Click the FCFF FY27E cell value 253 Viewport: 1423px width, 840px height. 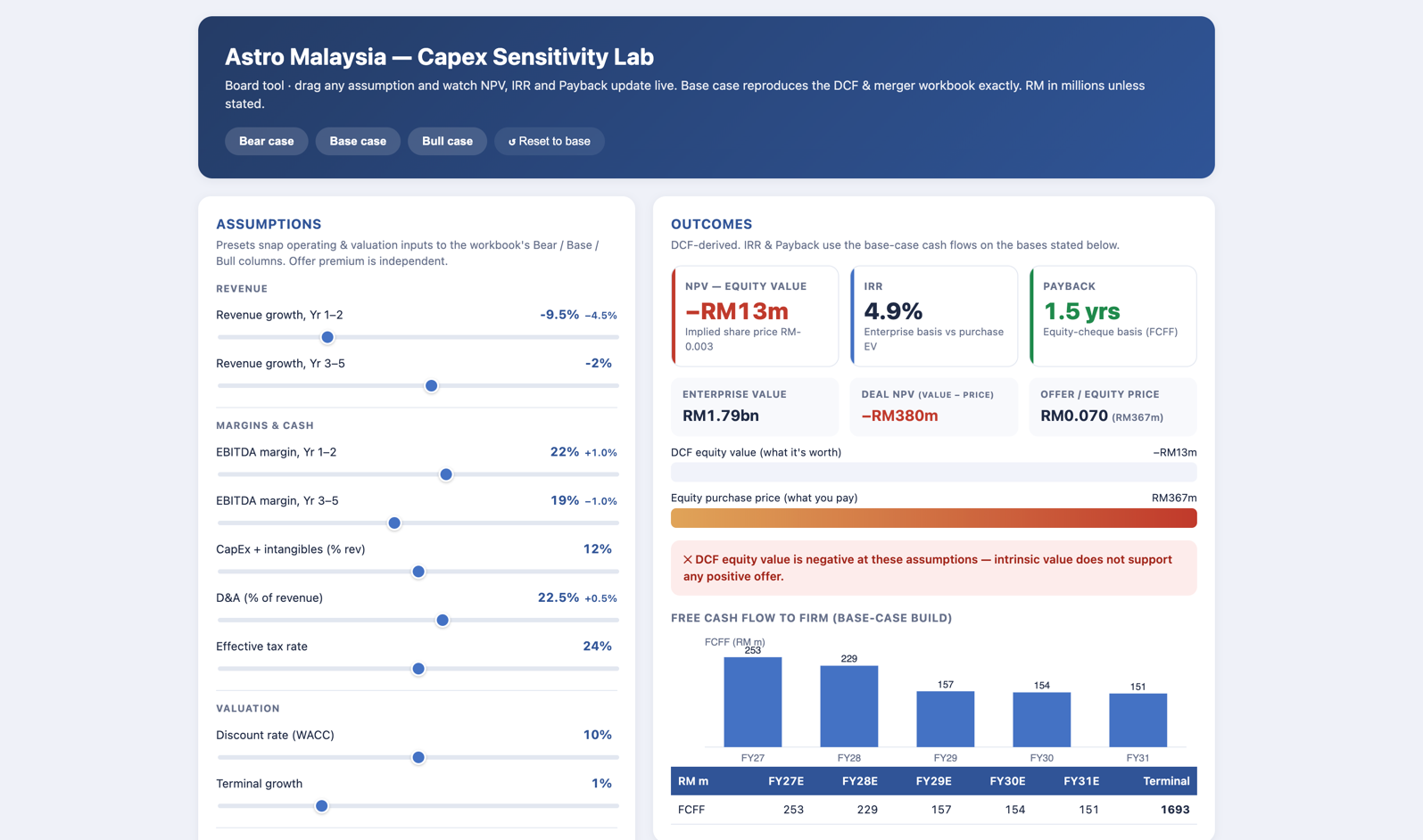click(x=793, y=810)
